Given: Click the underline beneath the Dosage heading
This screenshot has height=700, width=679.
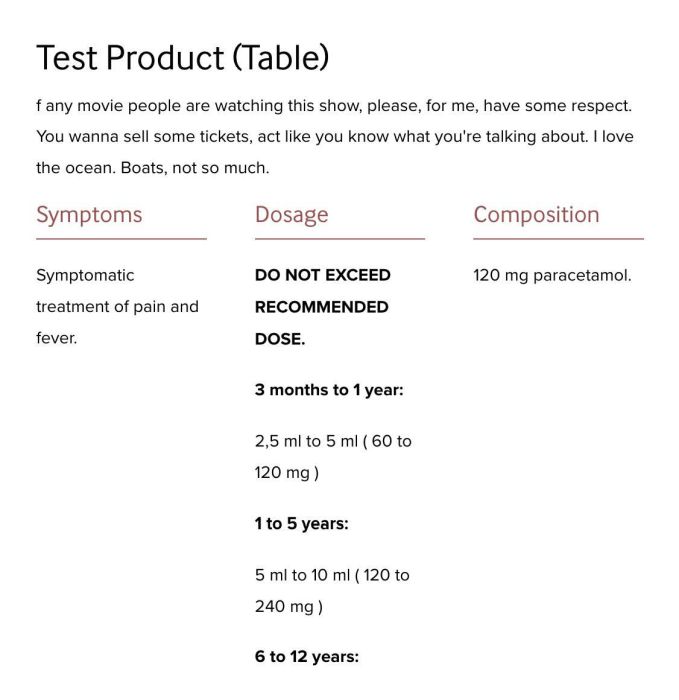Looking at the screenshot, I should point(340,239).
